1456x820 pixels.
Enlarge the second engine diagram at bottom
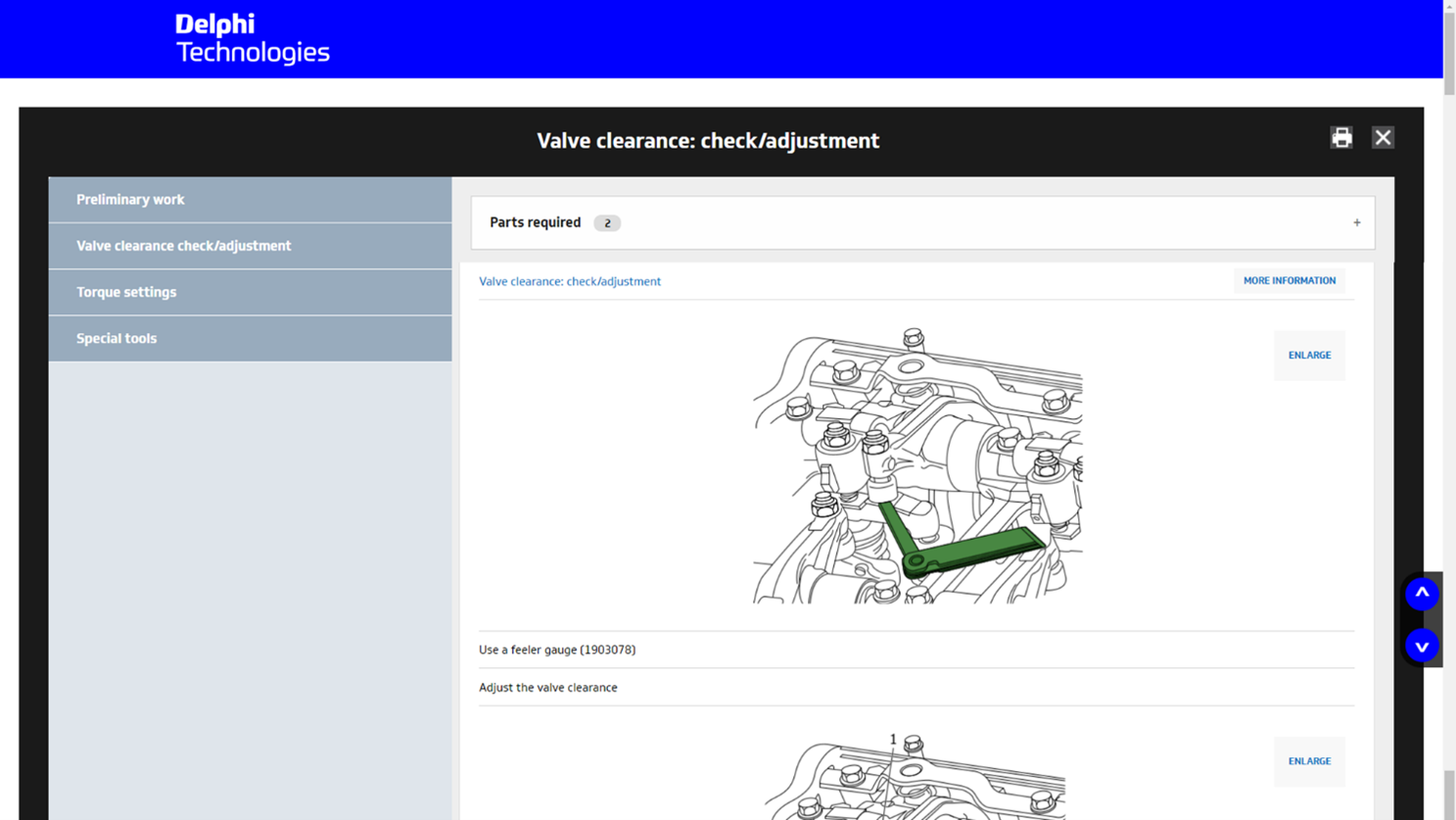click(x=1309, y=761)
